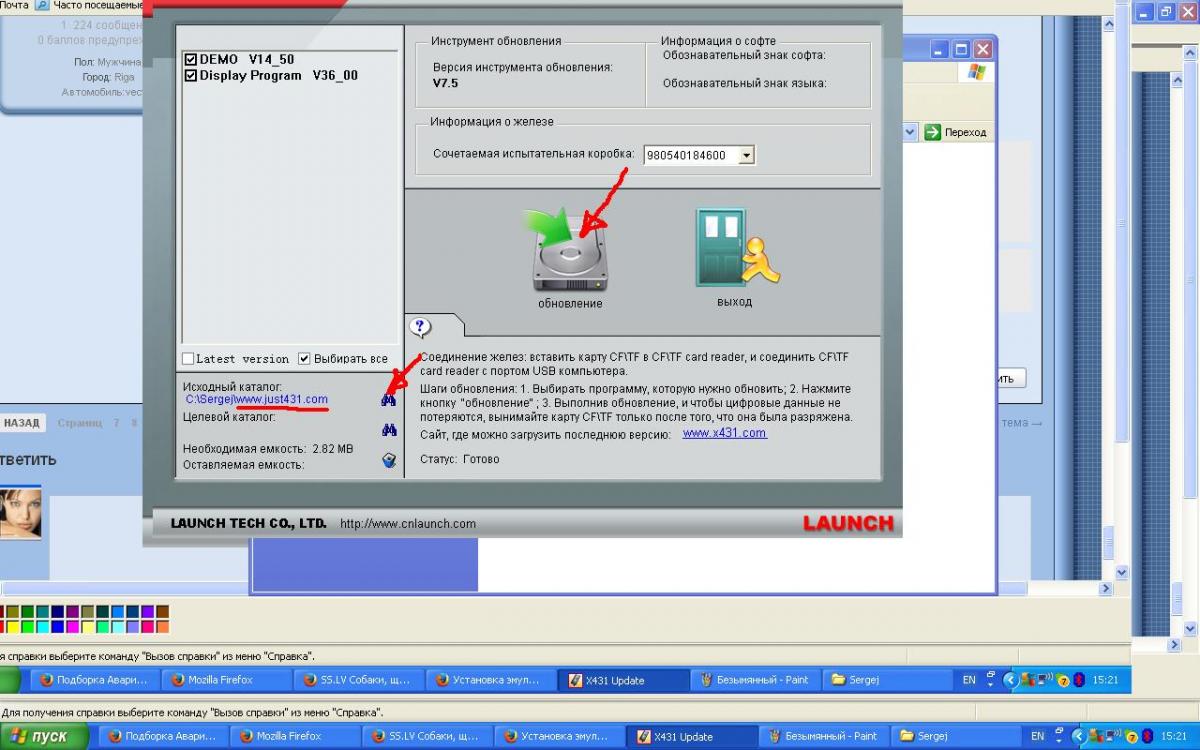Image resolution: width=1200 pixels, height=750 pixels.
Task: Select the orange swatch in Paint palette
Action: [163, 627]
